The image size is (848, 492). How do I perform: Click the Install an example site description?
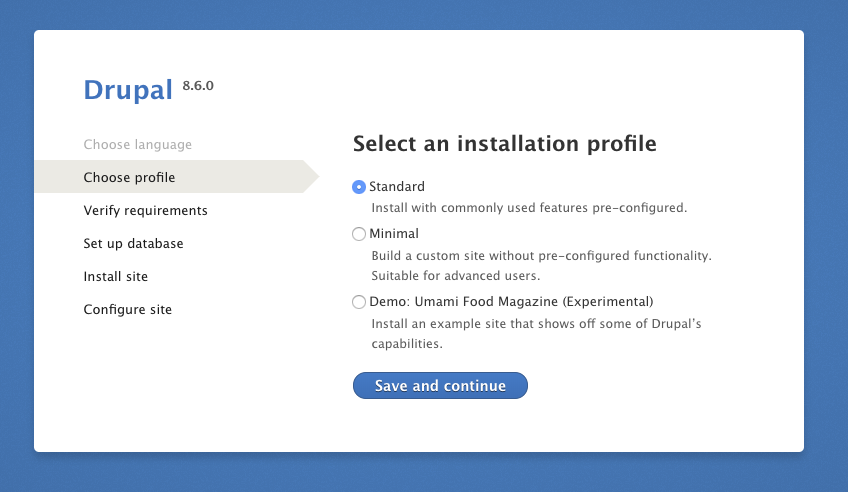[x=536, y=334]
